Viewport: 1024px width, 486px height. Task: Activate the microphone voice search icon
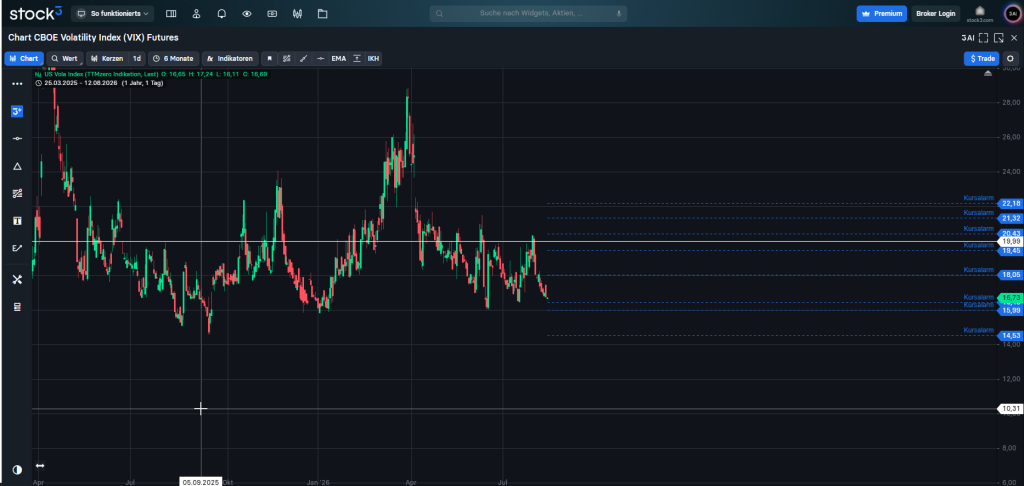click(618, 13)
